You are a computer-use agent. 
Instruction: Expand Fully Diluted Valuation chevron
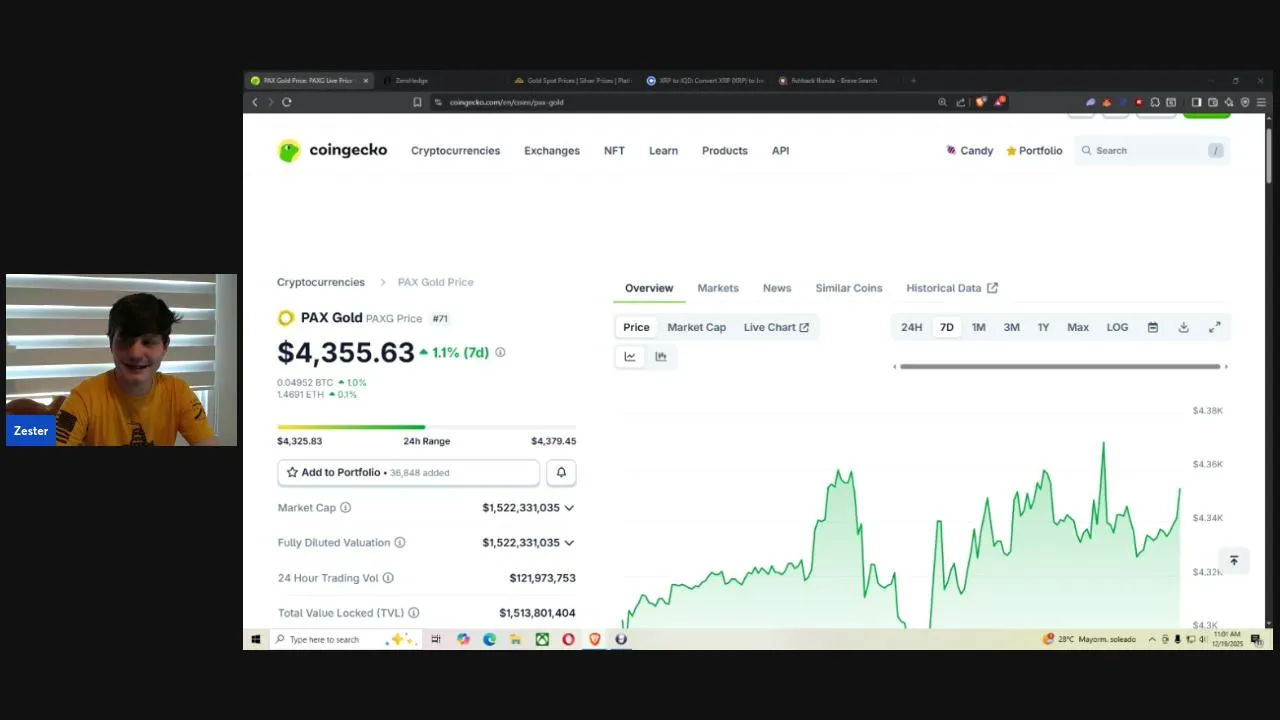[569, 543]
